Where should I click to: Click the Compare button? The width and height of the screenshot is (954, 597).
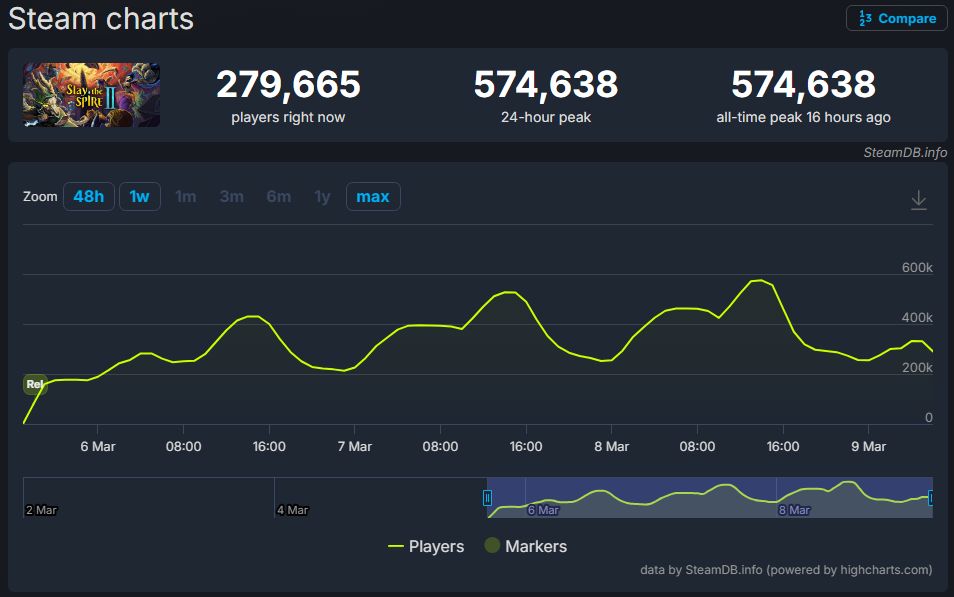pyautogui.click(x=896, y=18)
